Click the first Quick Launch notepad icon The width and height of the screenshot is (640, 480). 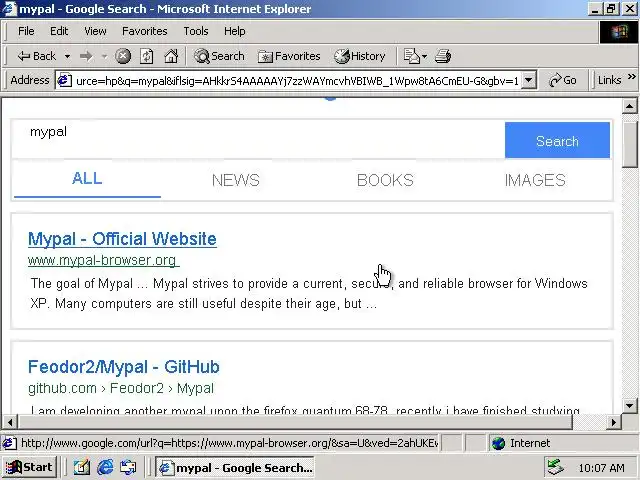coord(82,467)
